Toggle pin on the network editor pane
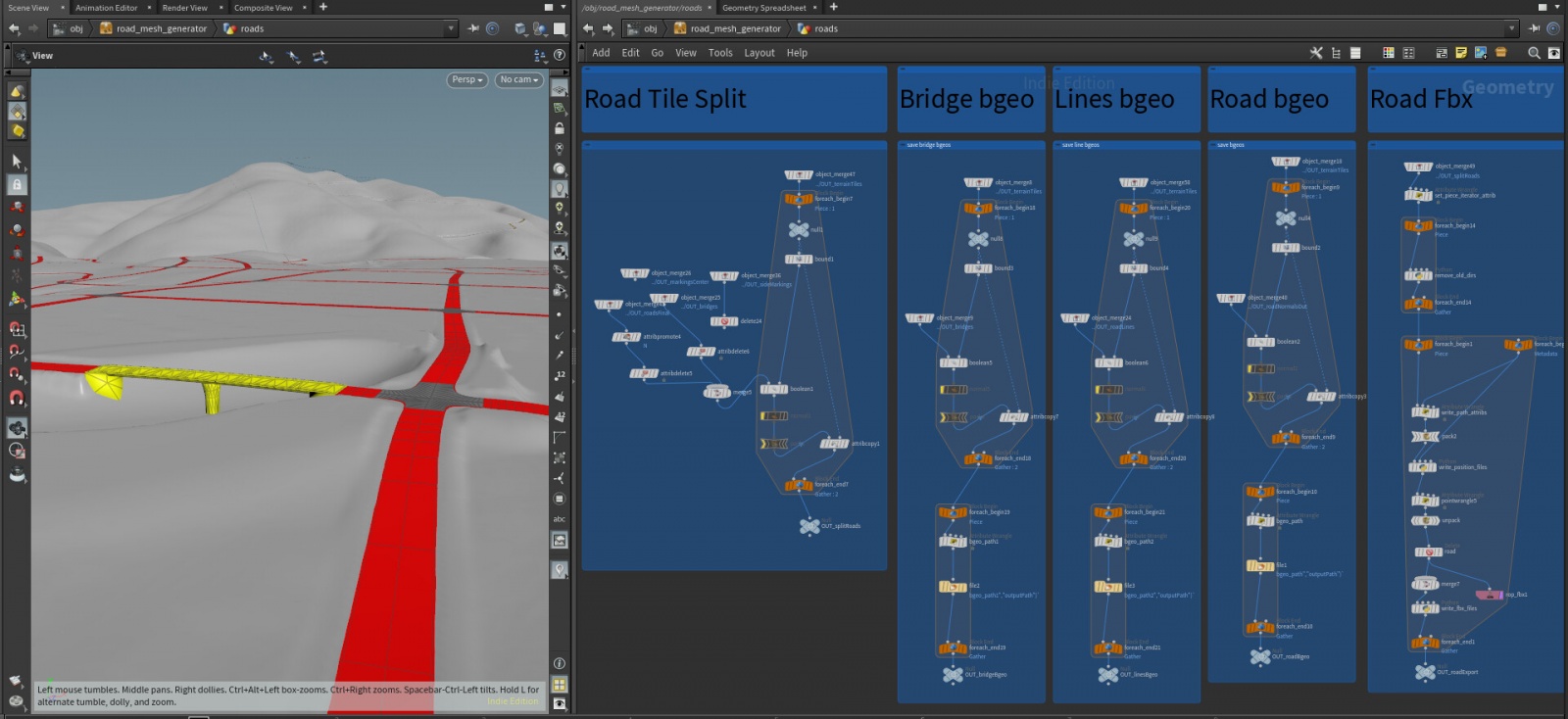The height and width of the screenshot is (719, 1568). coord(1535,28)
